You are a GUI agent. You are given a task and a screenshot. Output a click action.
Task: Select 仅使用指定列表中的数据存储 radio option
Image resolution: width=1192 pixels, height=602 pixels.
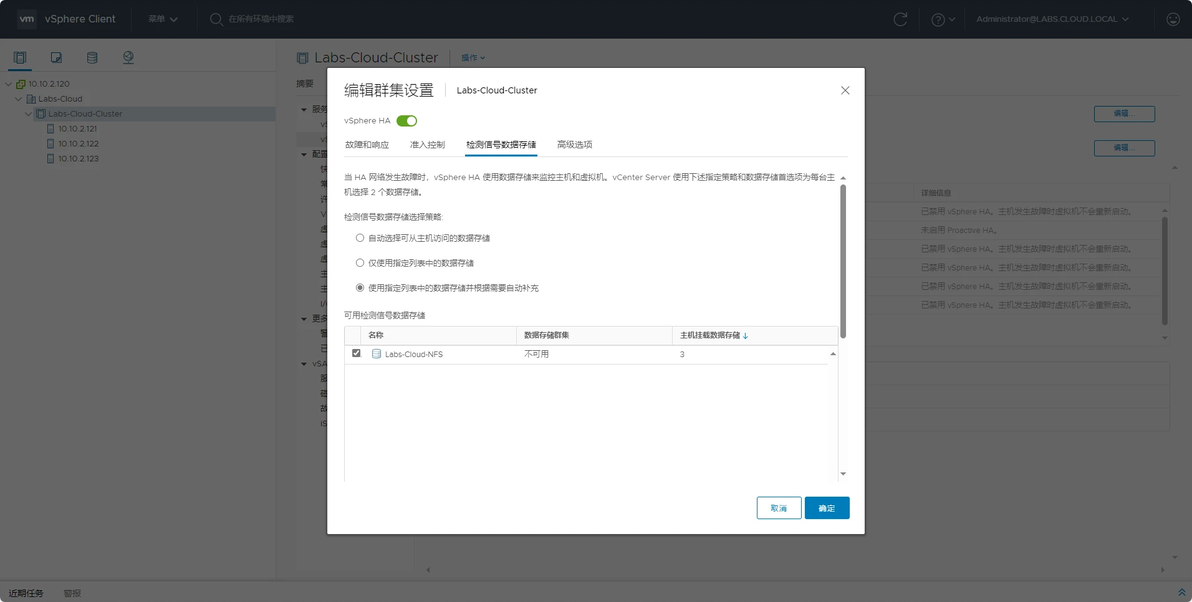coord(360,263)
